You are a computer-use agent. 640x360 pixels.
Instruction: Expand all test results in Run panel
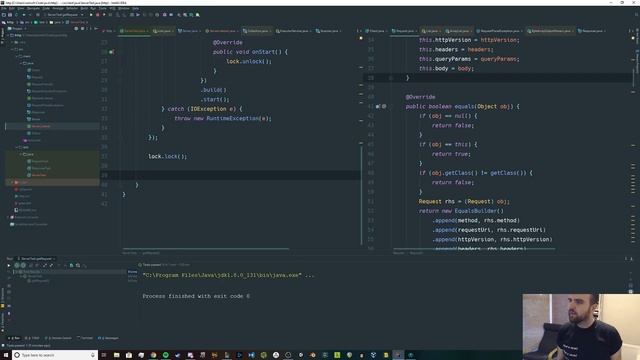click(45, 265)
